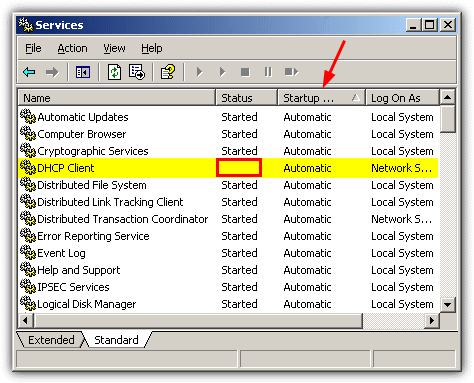
Task: Click Local System in IPSEC Services row
Action: [402, 287]
